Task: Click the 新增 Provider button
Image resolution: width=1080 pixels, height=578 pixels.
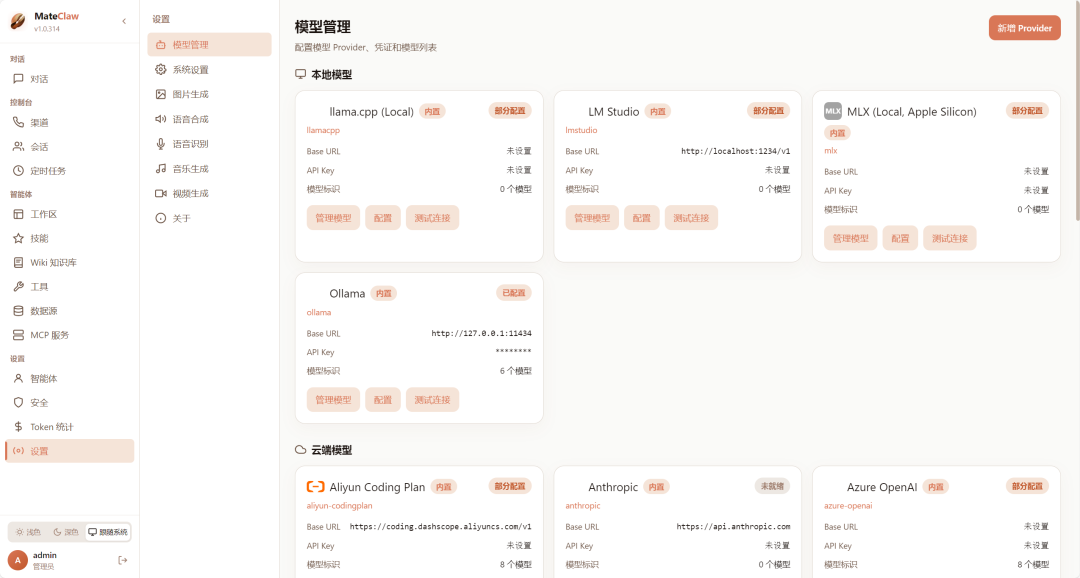Action: [x=1024, y=28]
